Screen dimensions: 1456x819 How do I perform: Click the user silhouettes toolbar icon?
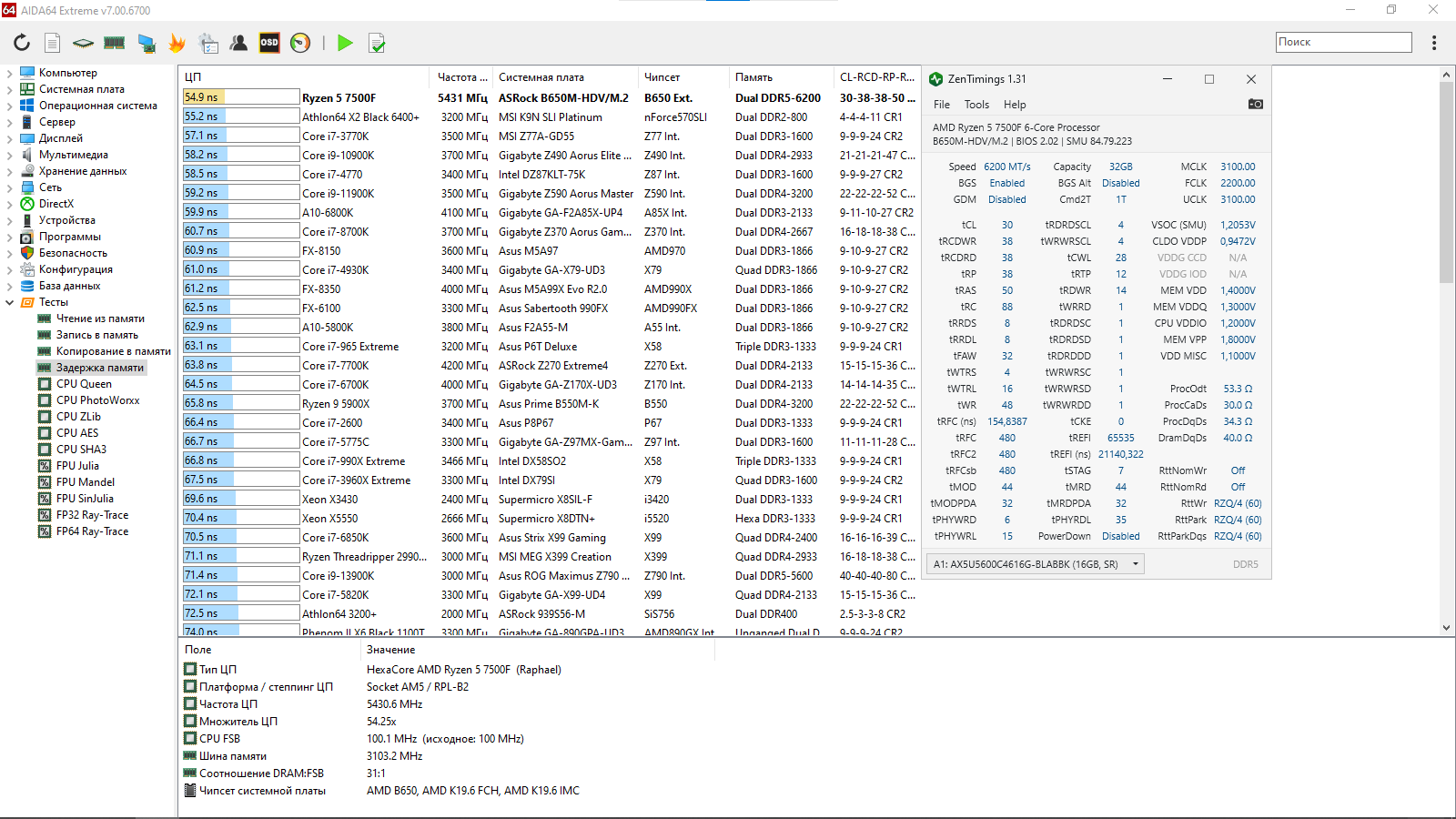(x=238, y=43)
